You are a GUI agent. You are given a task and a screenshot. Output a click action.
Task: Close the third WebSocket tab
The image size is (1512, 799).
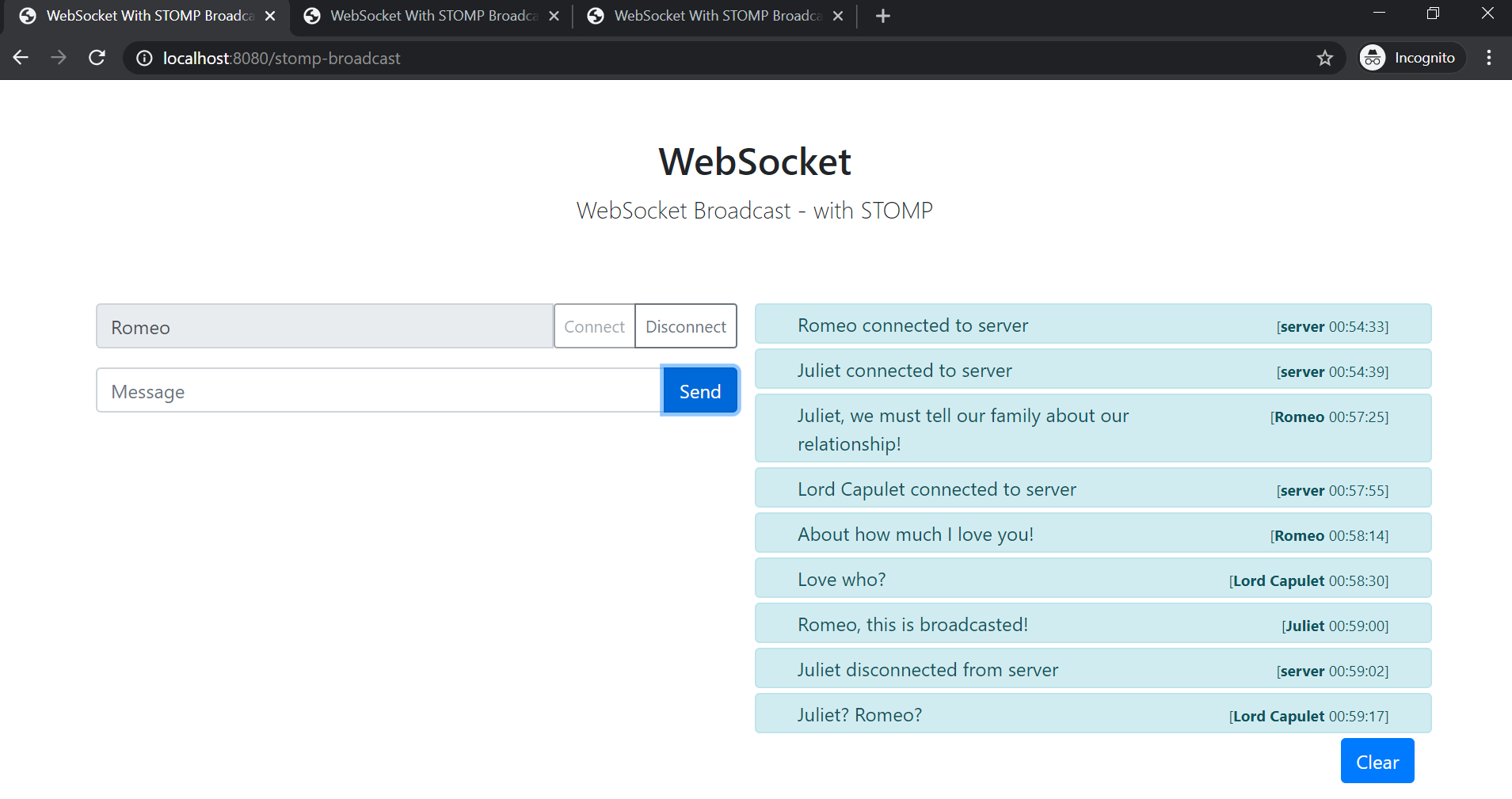838,16
